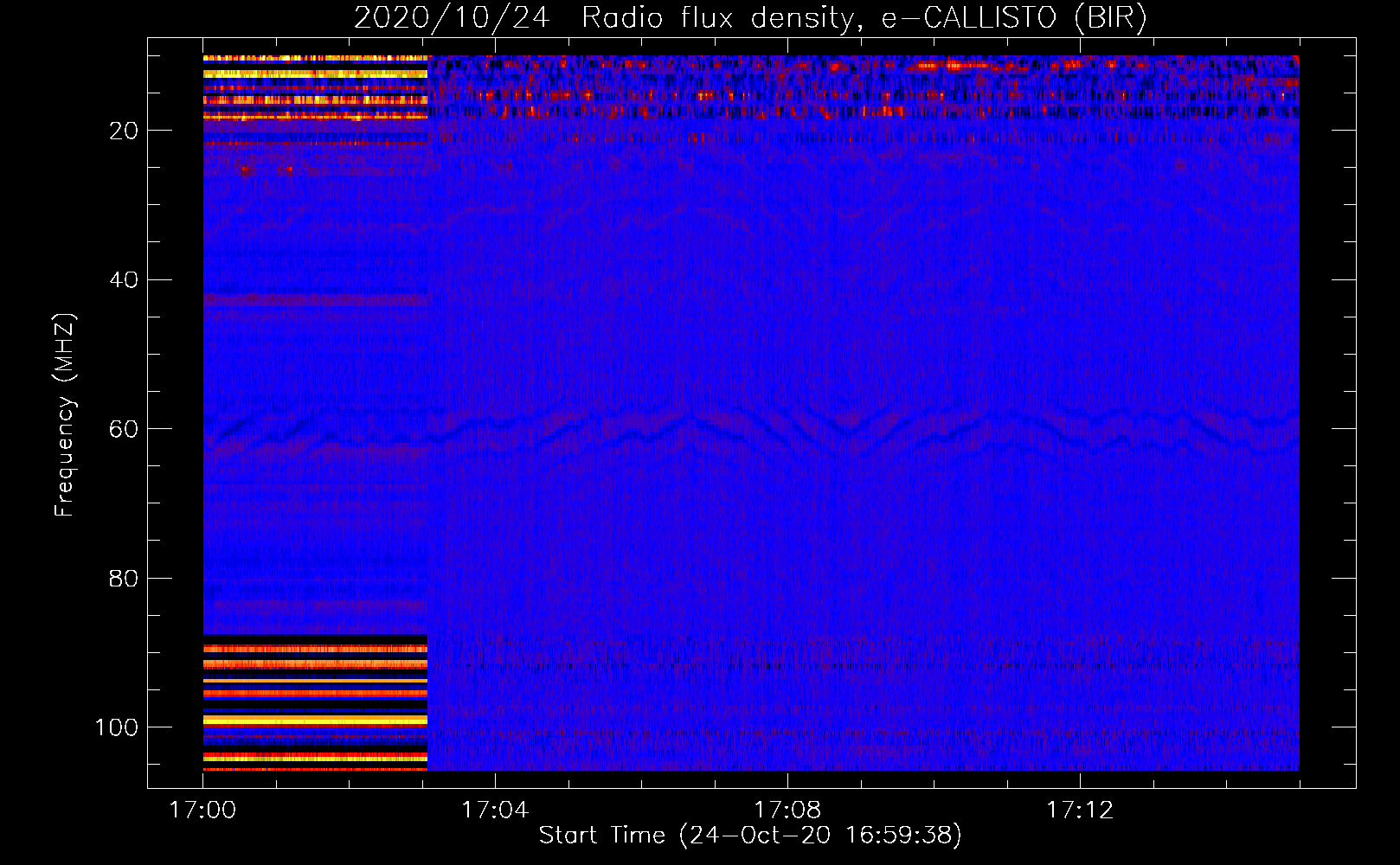Image resolution: width=1400 pixels, height=865 pixels.
Task: Click the 100 frequency tick label
Action: (x=117, y=727)
